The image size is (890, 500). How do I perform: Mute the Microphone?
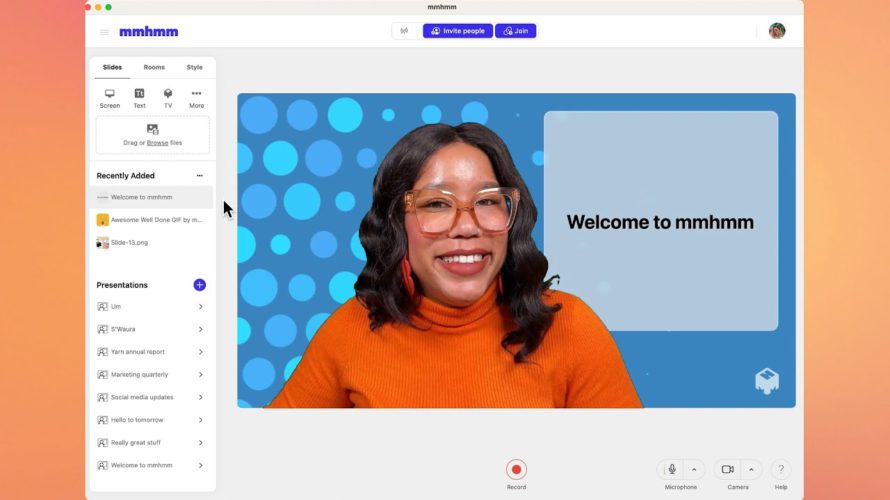[672, 469]
